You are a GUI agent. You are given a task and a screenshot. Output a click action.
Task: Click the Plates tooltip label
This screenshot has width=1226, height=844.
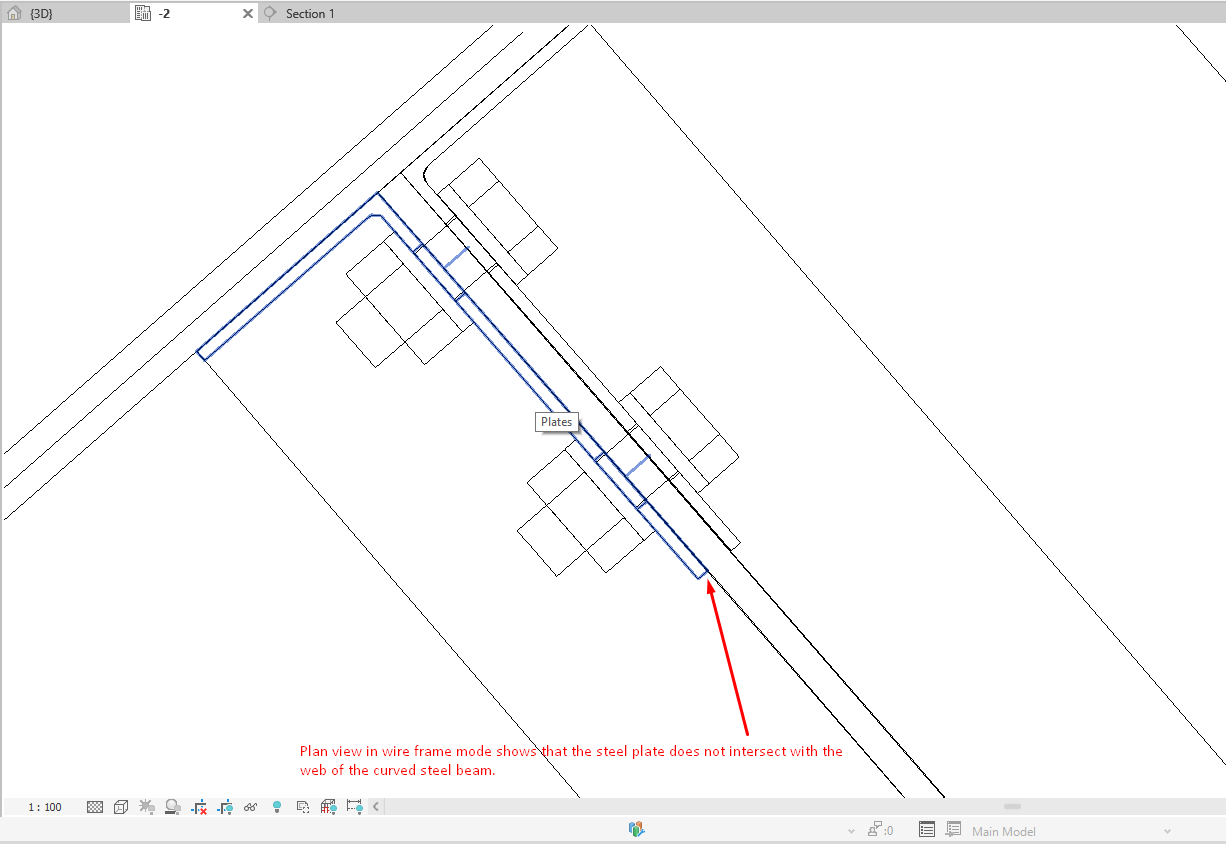click(x=556, y=422)
